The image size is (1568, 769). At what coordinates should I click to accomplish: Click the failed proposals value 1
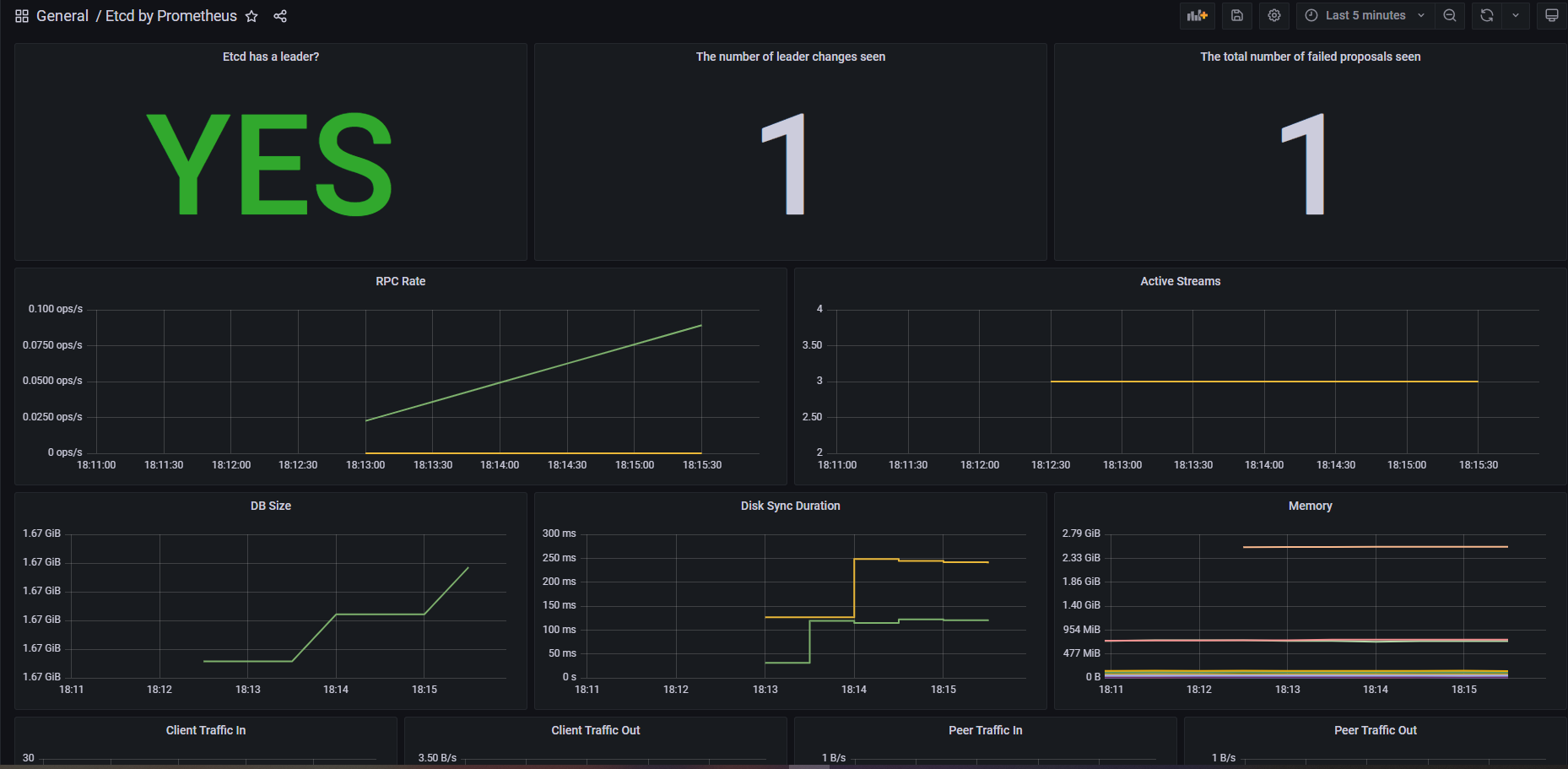coord(1305,165)
